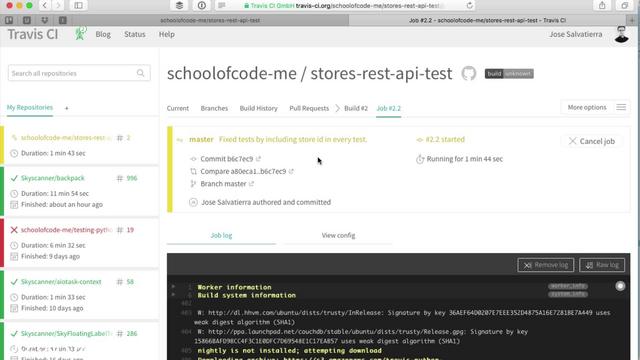Switch to the View config tab
The image size is (640, 360).
point(338,236)
